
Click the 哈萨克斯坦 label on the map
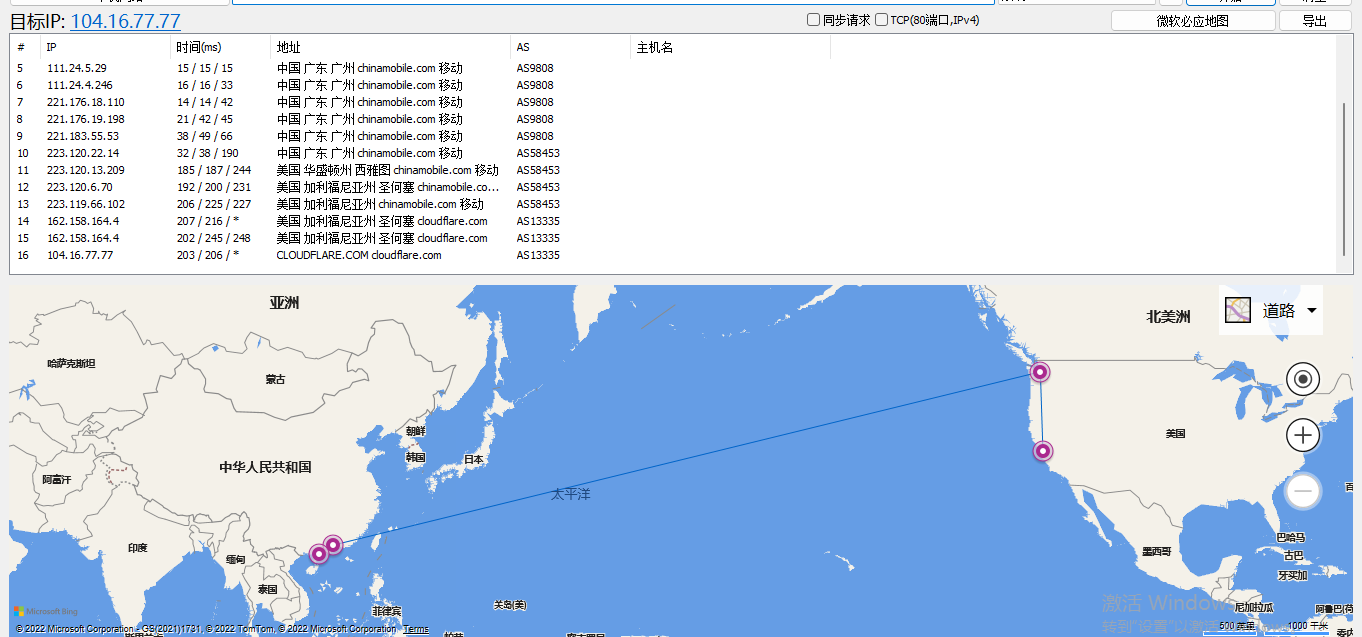pyautogui.click(x=71, y=364)
